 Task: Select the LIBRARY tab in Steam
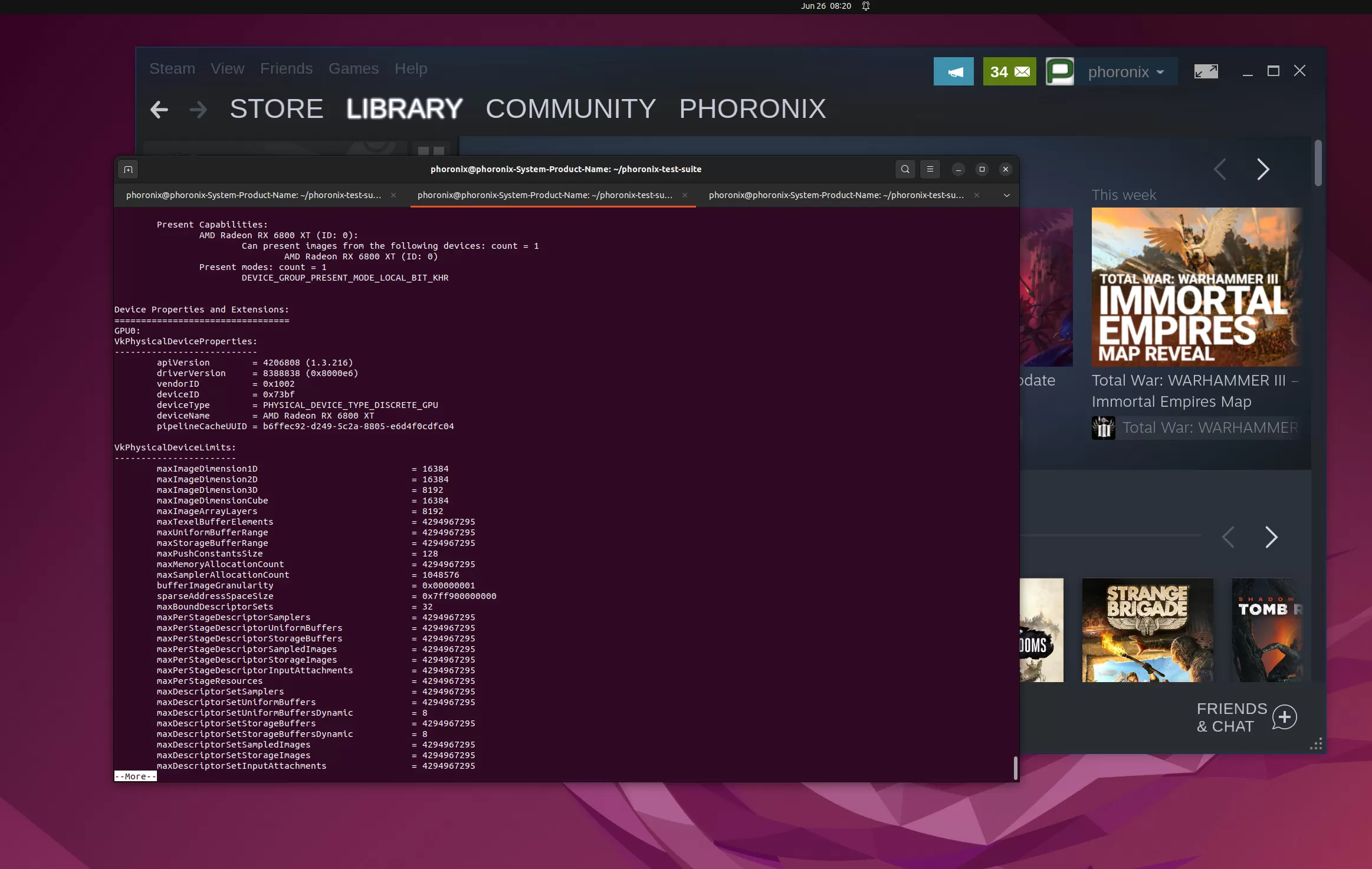coord(405,108)
